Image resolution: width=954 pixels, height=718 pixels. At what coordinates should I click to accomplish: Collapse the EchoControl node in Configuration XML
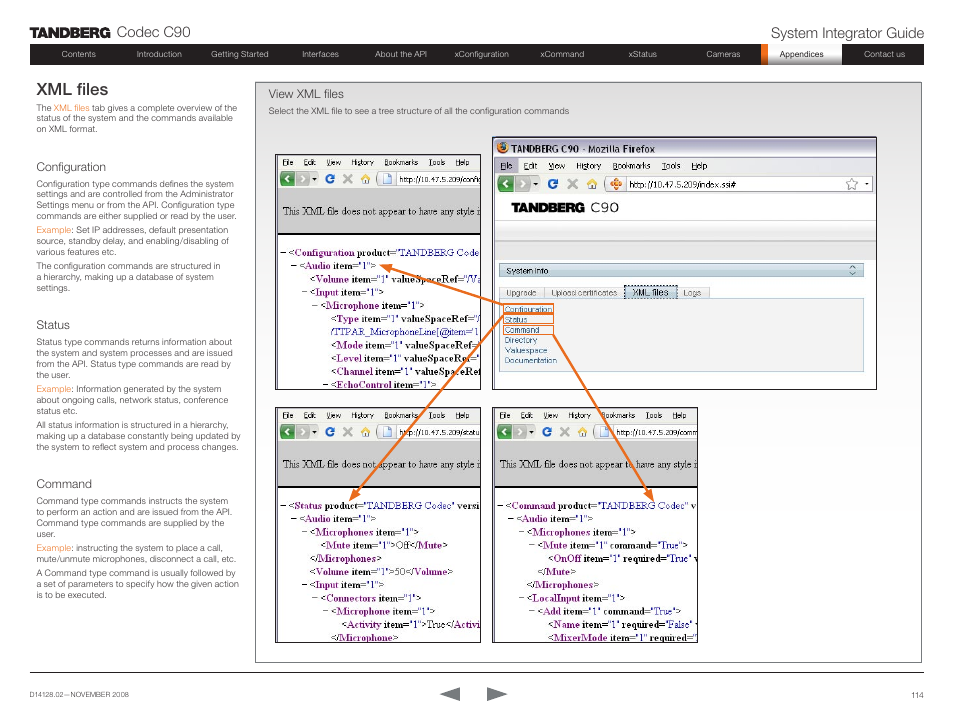(326, 385)
